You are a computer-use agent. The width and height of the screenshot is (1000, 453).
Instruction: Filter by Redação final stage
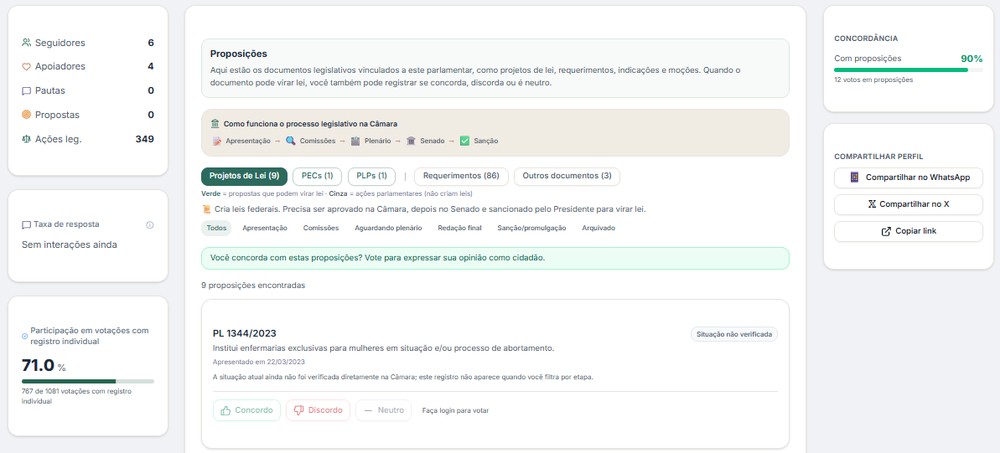click(460, 228)
